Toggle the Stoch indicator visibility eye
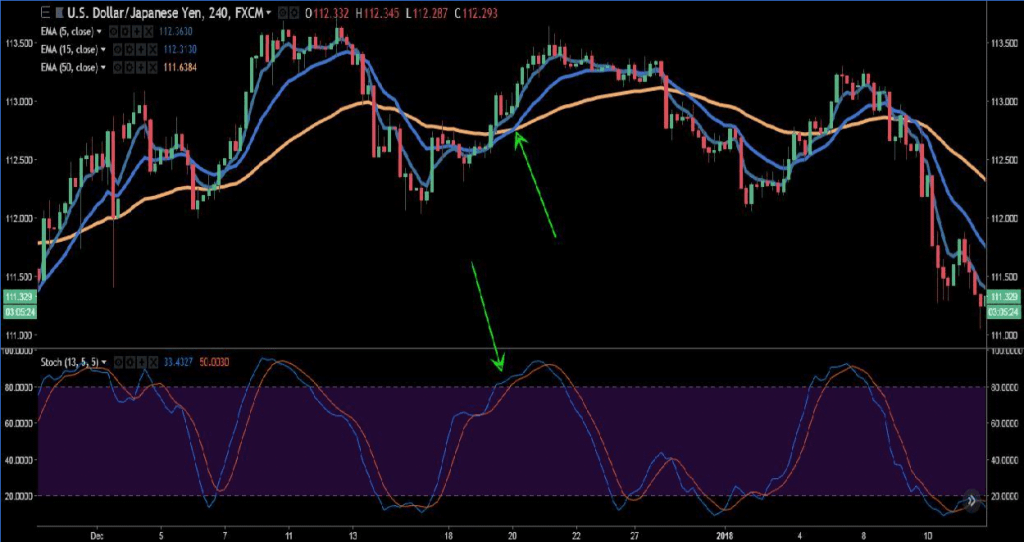Screen dimensions: 1024x542 click(x=118, y=359)
